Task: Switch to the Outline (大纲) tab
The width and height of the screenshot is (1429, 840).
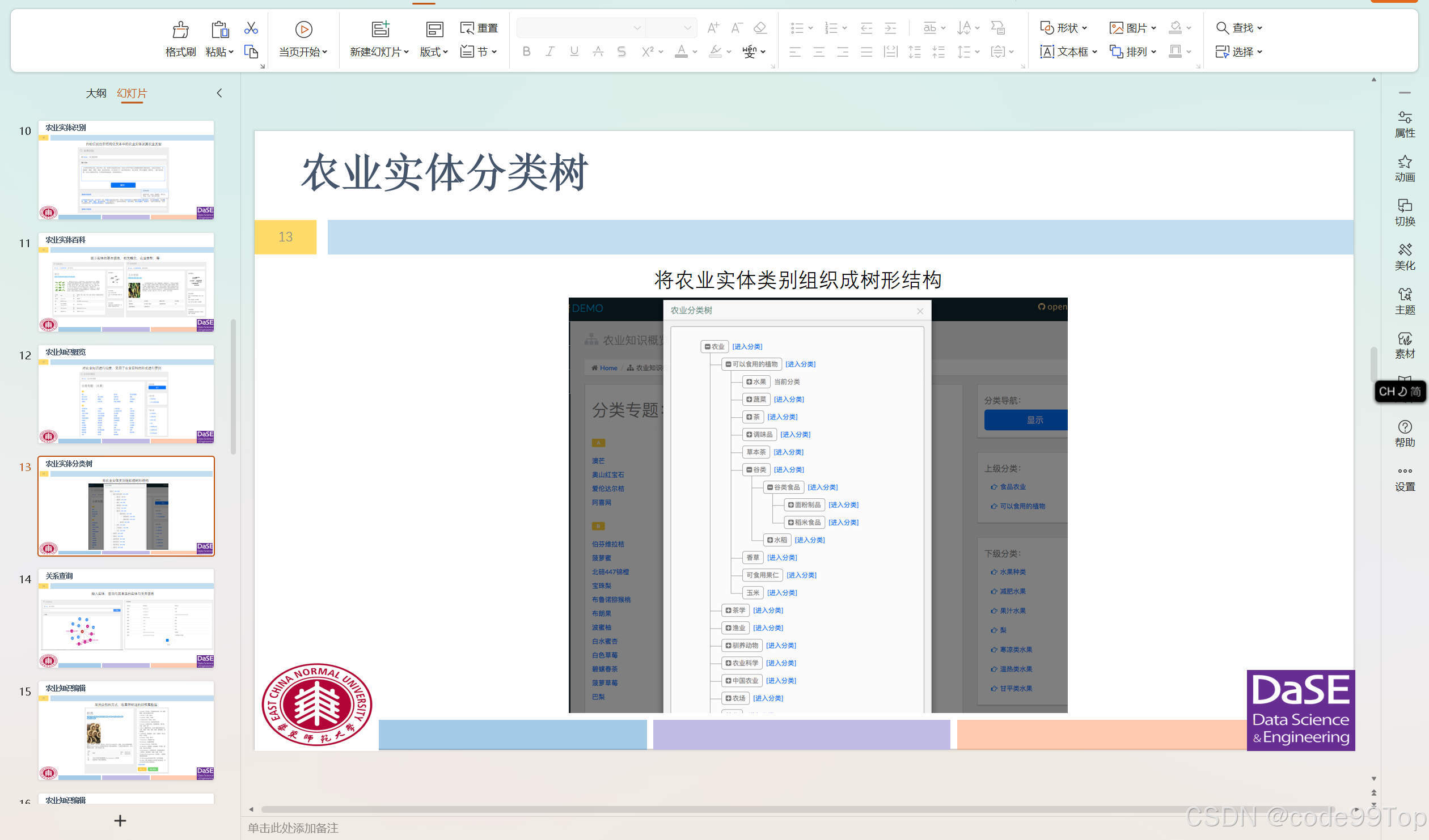Action: [x=96, y=93]
